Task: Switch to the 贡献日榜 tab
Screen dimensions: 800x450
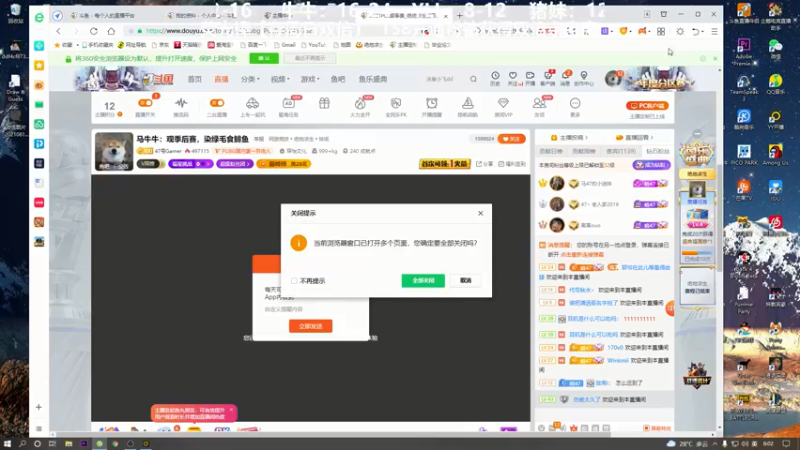Action: click(551, 152)
